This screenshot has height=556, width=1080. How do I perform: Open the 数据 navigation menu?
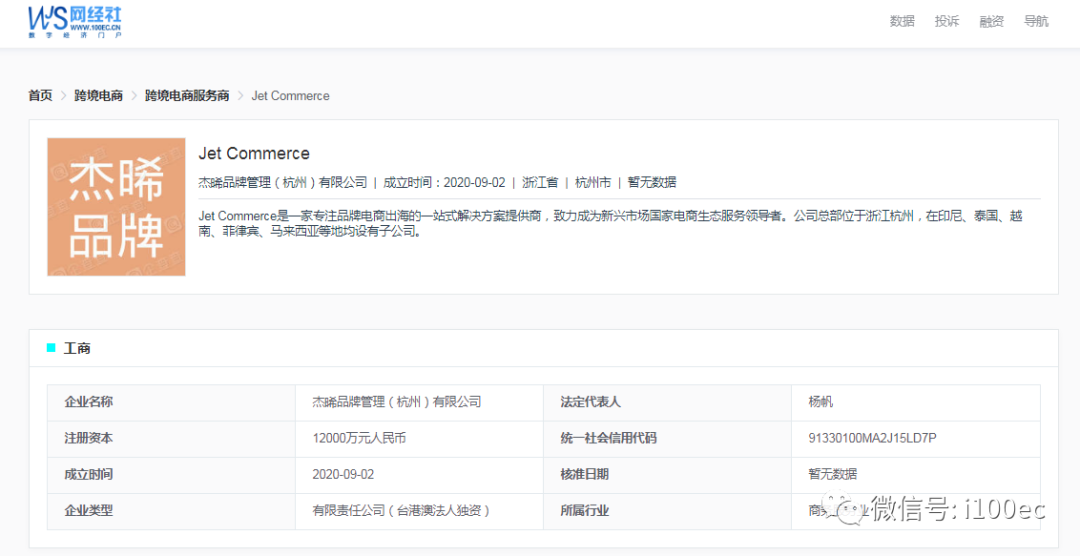[x=902, y=21]
